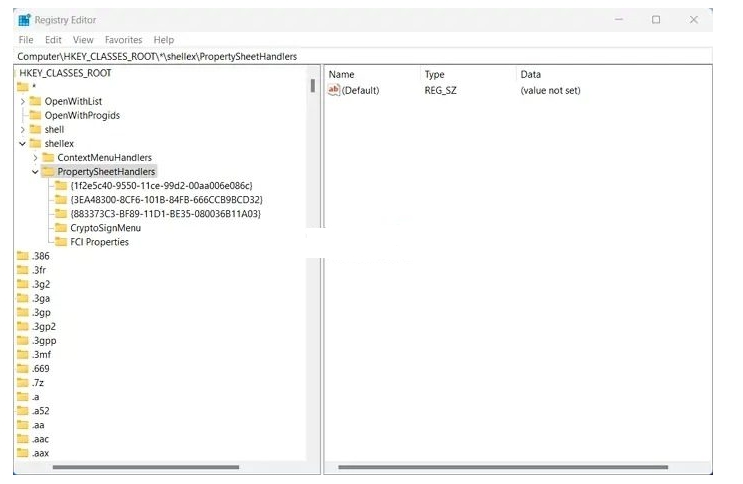The image size is (743, 484).
Task: Click the .3g2 folder icon
Action: click(x=23, y=284)
